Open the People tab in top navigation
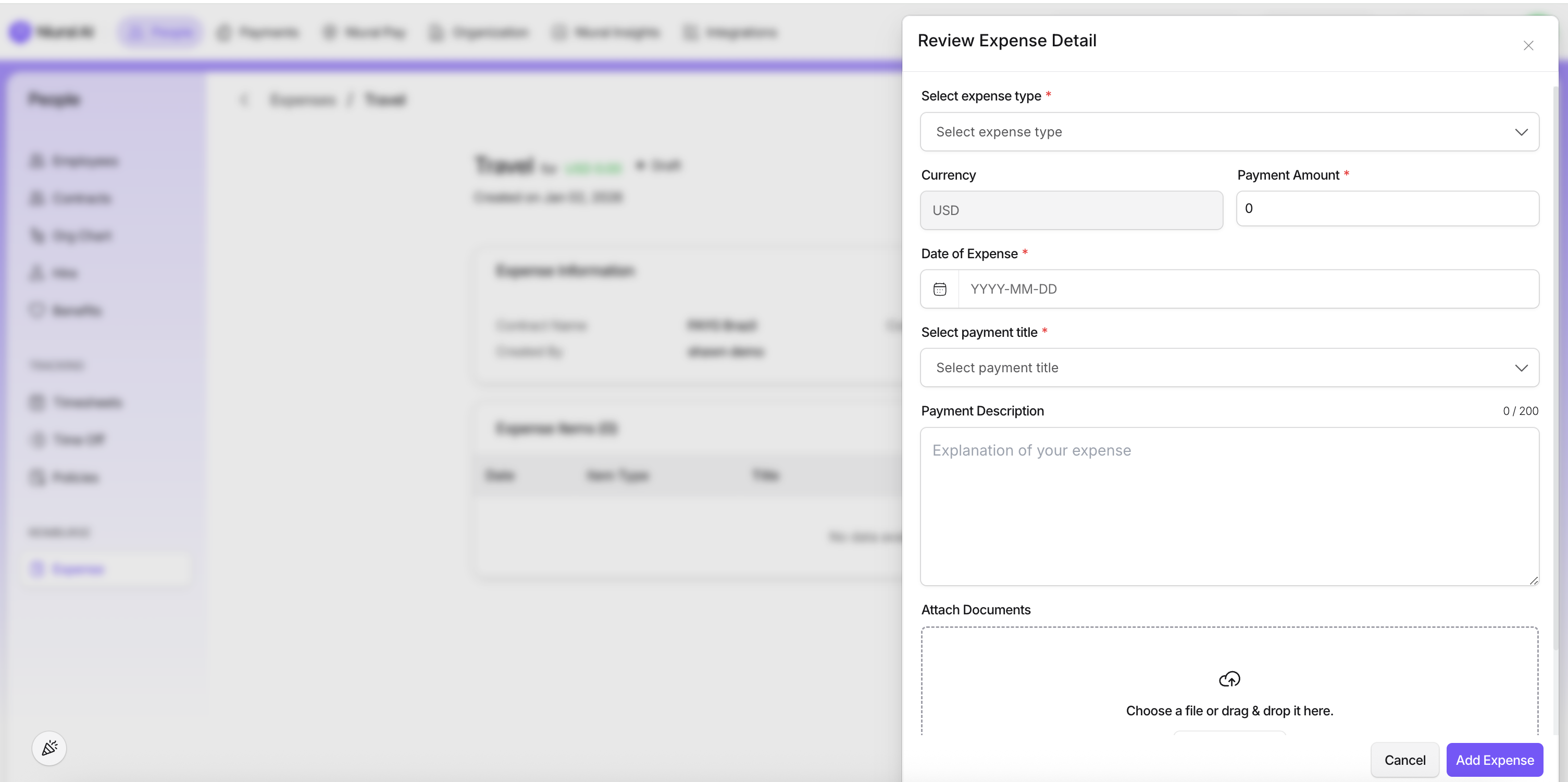1568x782 pixels. [x=161, y=32]
